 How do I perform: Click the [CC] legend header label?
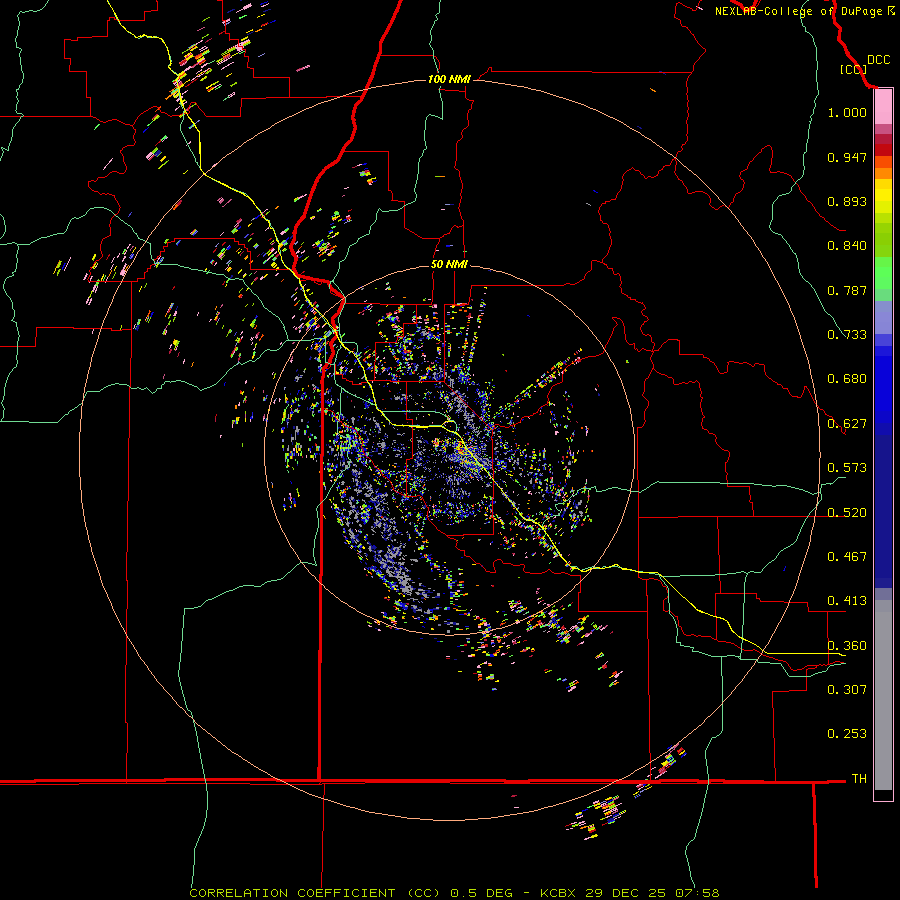(853, 69)
